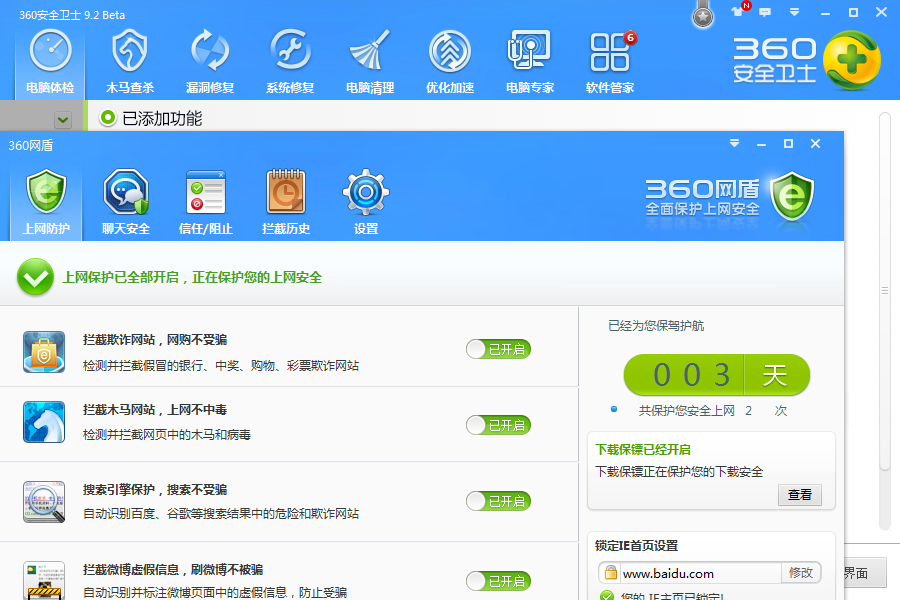Click the www.baidu.com homepage field
This screenshot has height=600, width=900.
click(x=698, y=573)
